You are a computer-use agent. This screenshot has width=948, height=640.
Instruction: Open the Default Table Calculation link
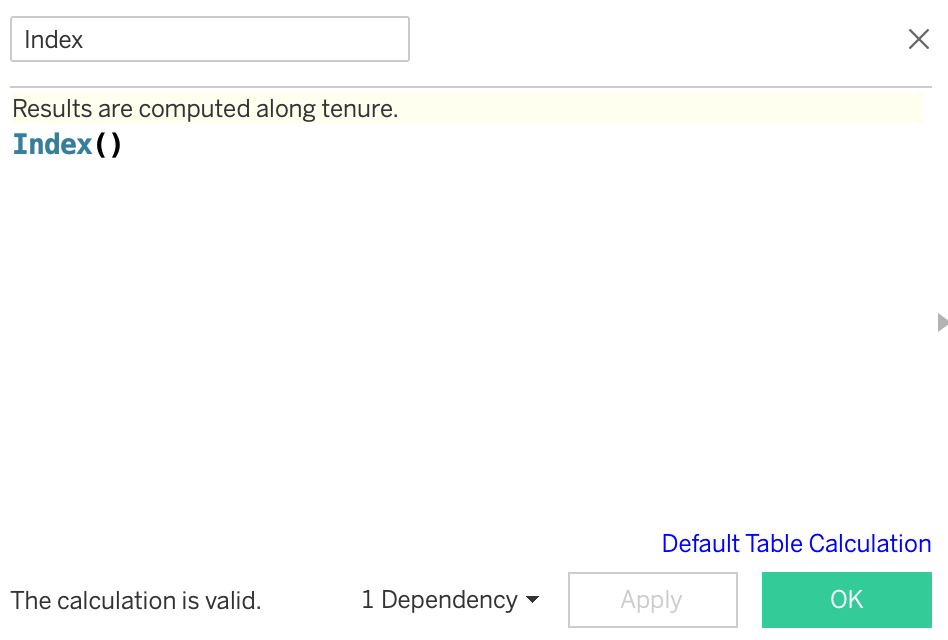796,544
